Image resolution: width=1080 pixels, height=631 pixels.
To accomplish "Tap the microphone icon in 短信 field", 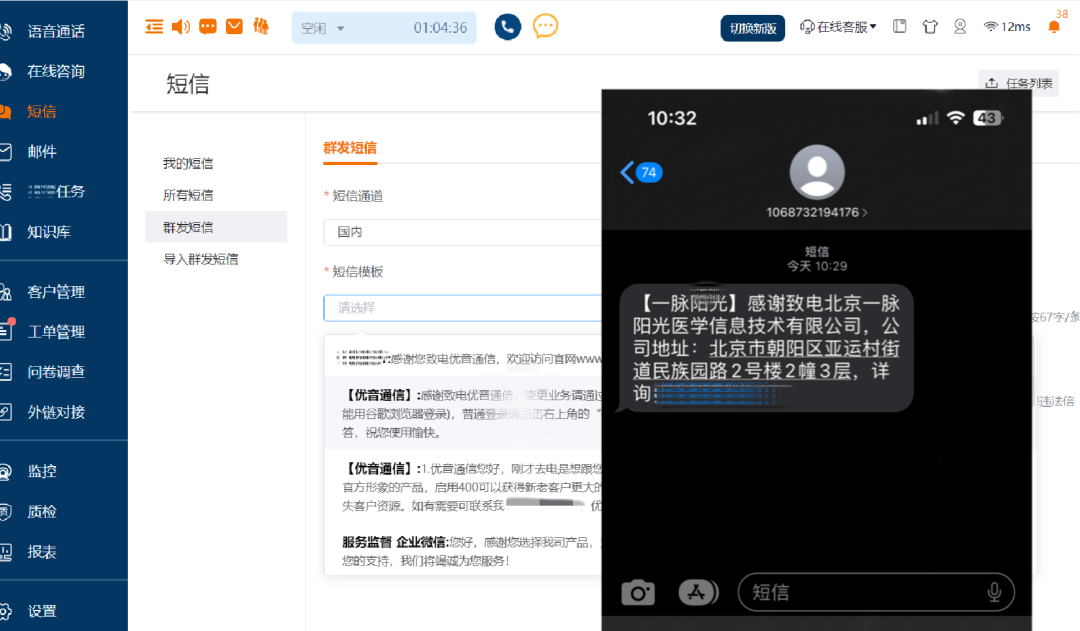I will (994, 592).
